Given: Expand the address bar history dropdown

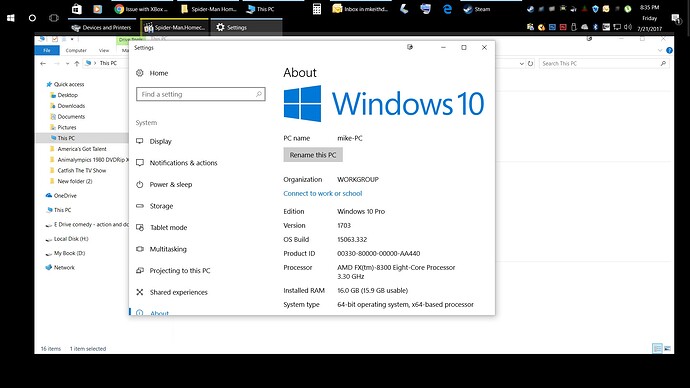Looking at the screenshot, I should click(x=521, y=63).
